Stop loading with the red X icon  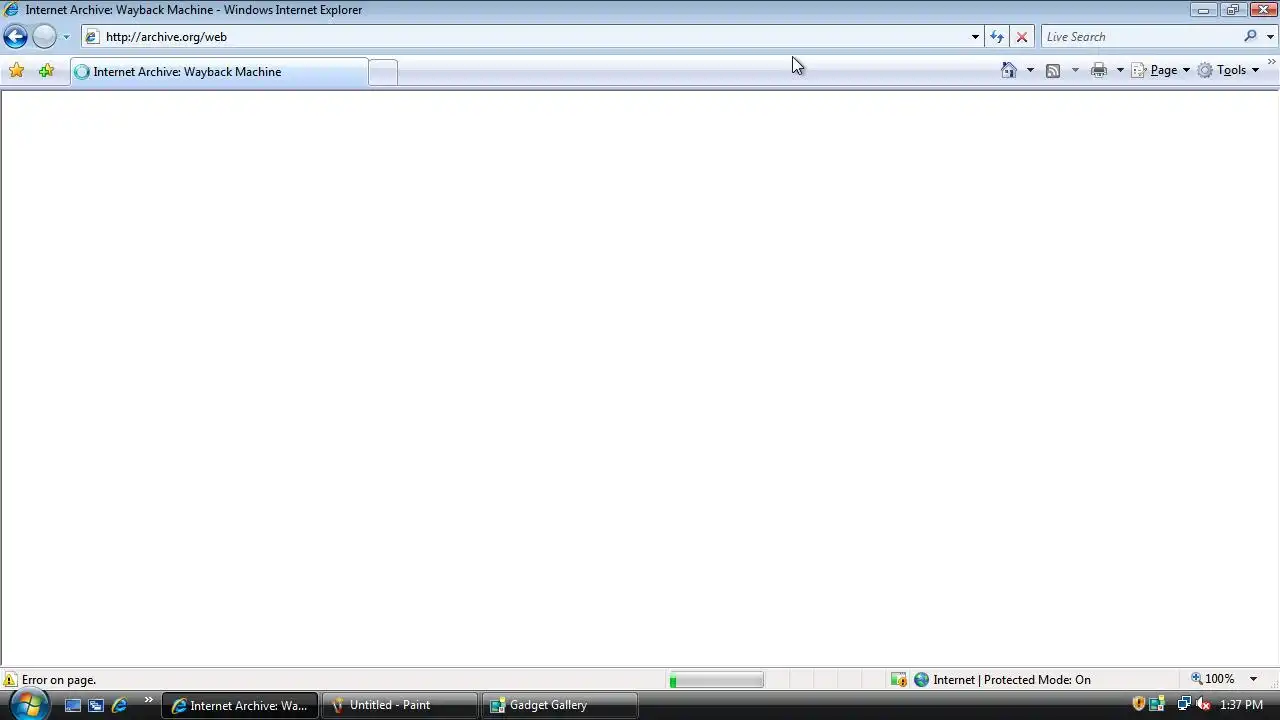coord(1022,37)
